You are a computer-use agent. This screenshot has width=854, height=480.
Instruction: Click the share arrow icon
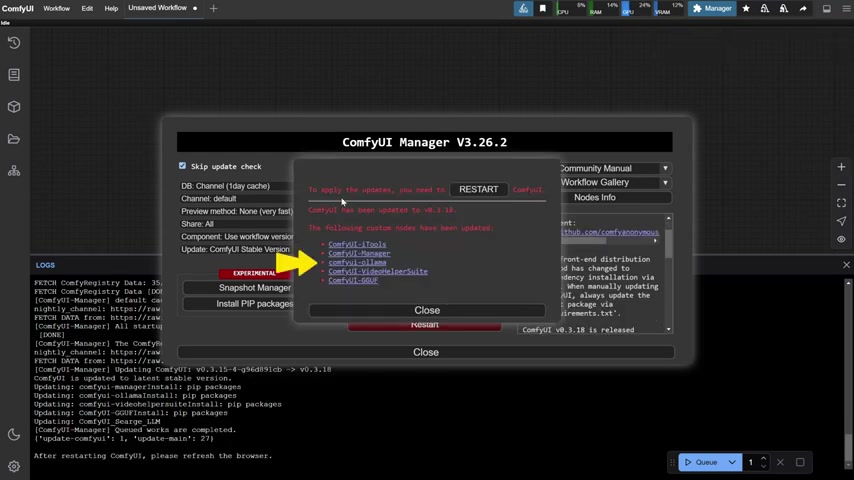(x=803, y=8)
